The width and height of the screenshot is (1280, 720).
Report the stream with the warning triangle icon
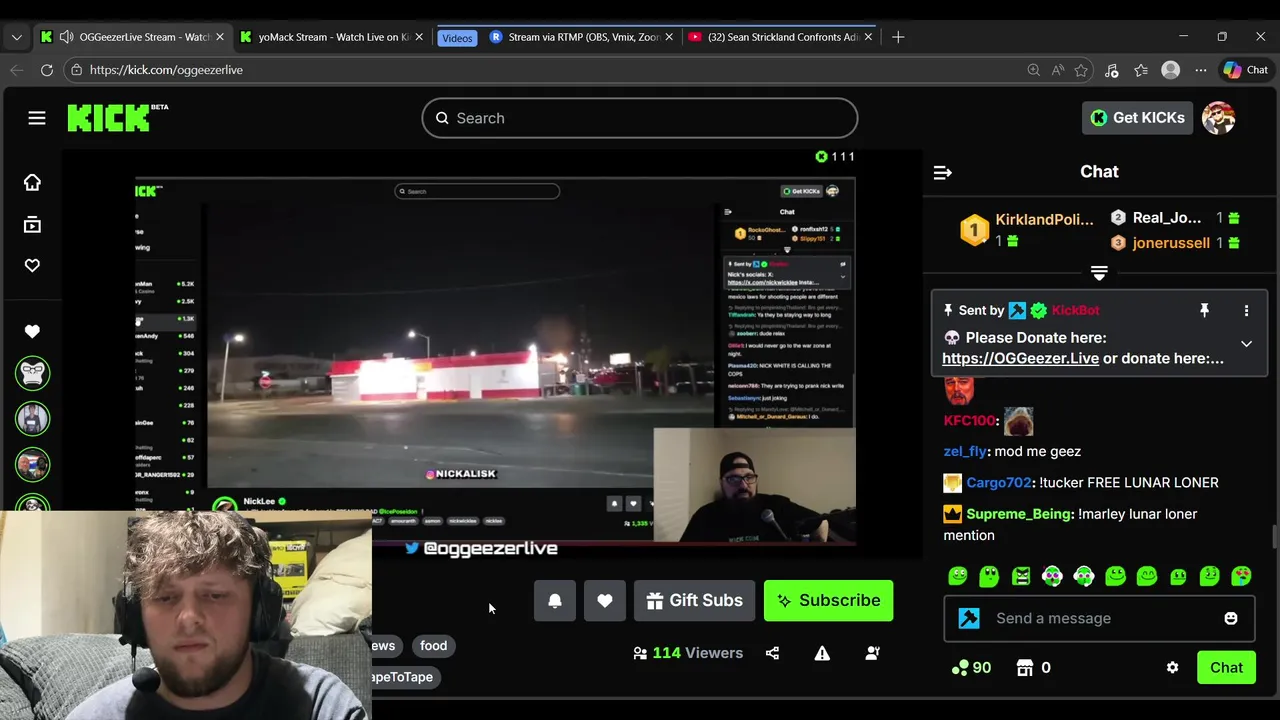[822, 653]
